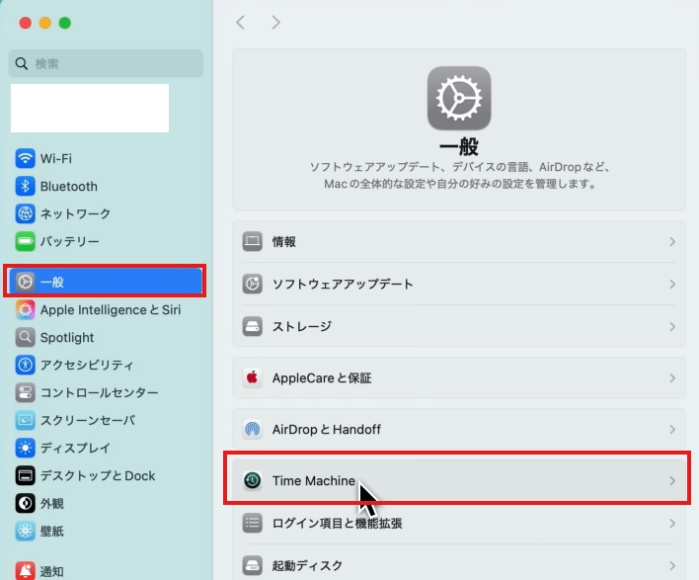This screenshot has width=699, height=580.
Task: Click the Wi-Fi icon in sidebar
Action: tap(25, 158)
